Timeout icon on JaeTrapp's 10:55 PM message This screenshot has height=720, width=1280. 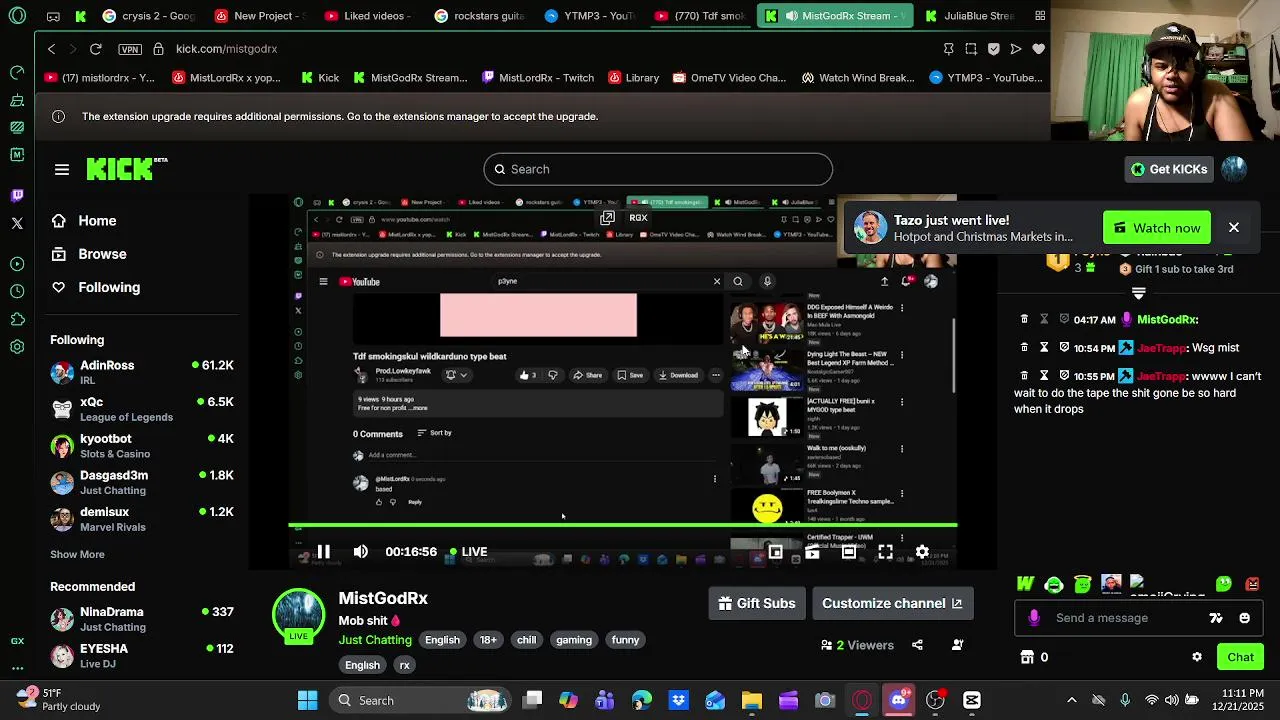pos(1043,375)
